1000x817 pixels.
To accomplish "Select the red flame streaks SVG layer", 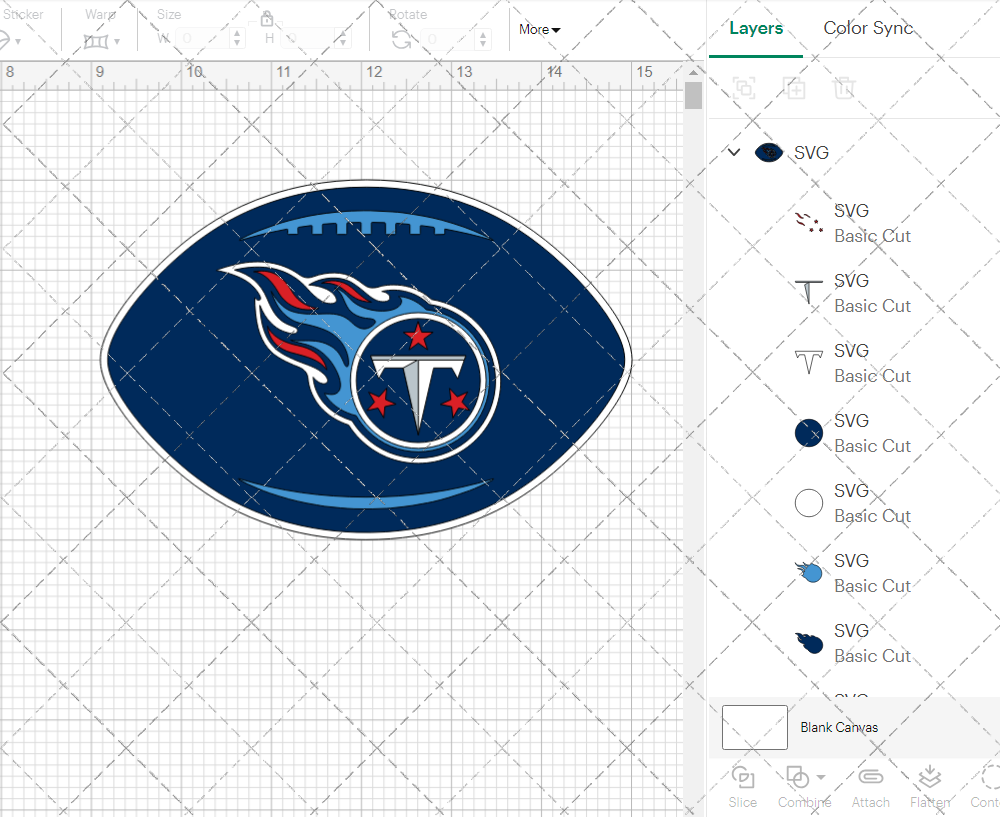I will click(x=854, y=223).
